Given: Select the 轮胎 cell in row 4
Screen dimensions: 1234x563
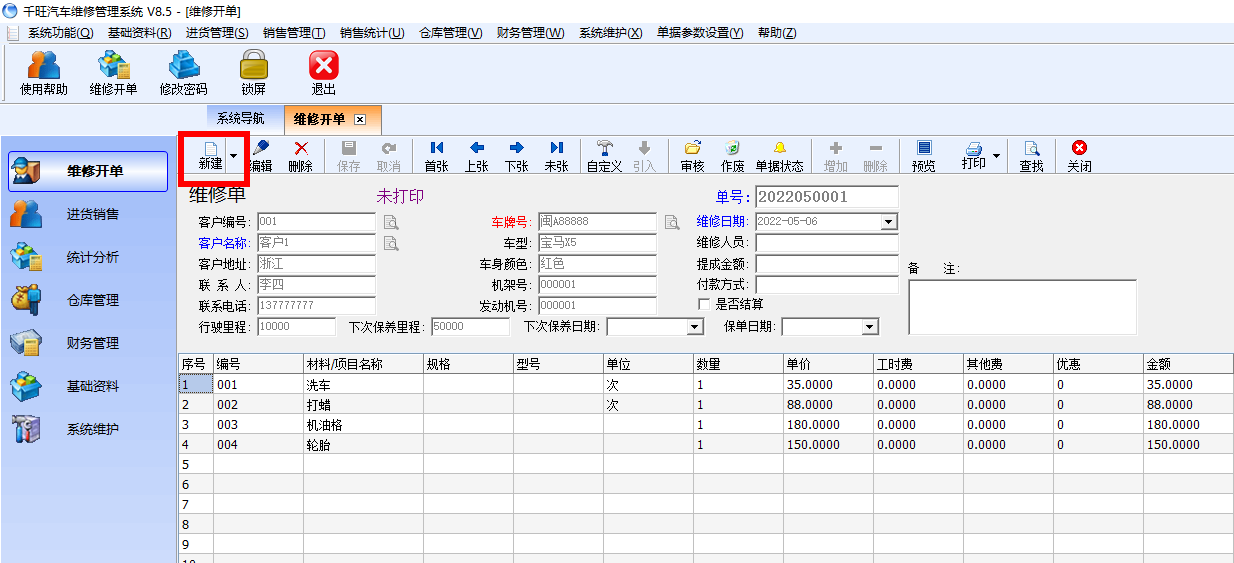Looking at the screenshot, I should 363,444.
